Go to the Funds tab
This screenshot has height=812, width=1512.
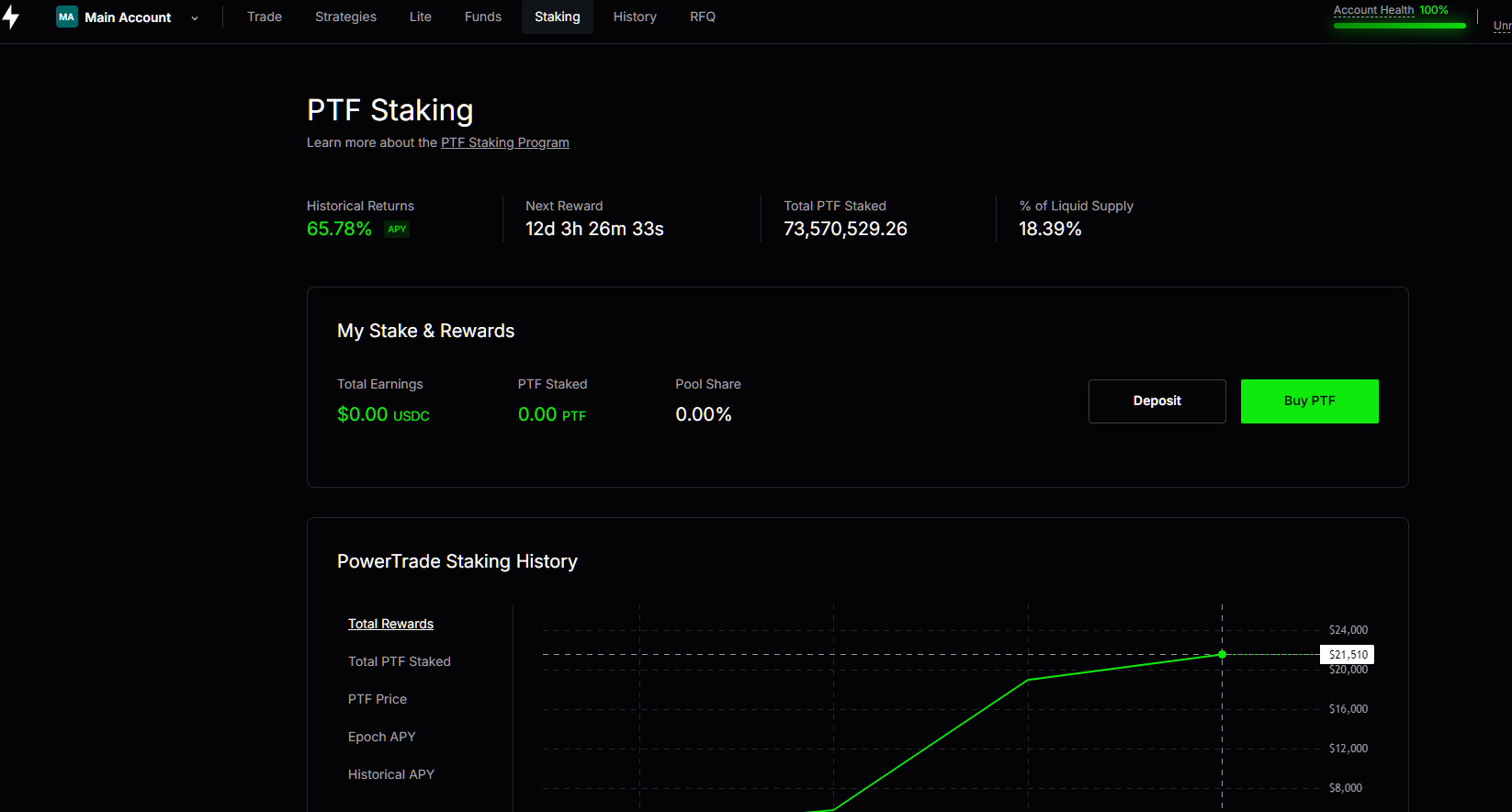[483, 17]
